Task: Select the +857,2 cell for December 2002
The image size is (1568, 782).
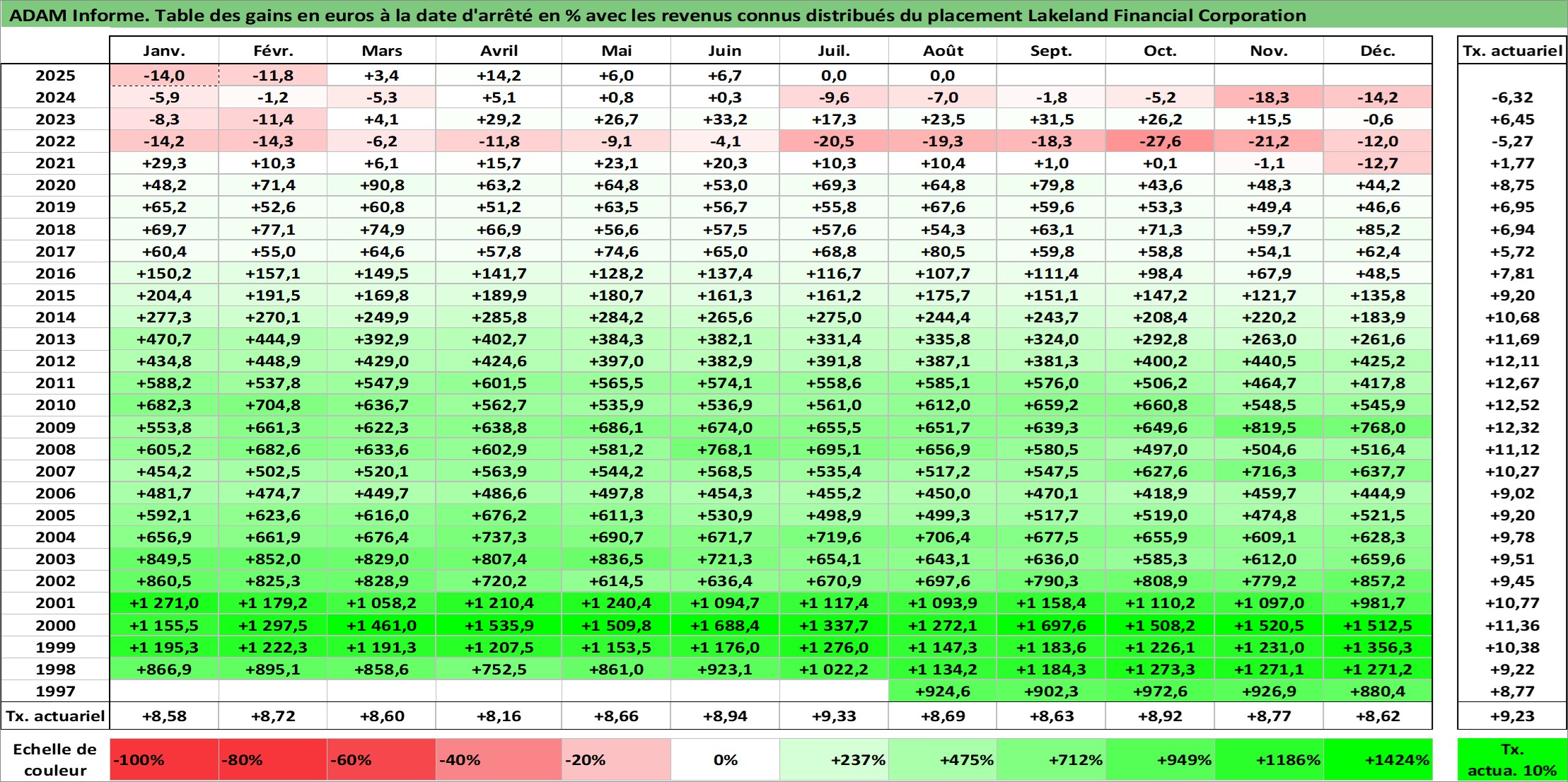Action: pos(1378,581)
